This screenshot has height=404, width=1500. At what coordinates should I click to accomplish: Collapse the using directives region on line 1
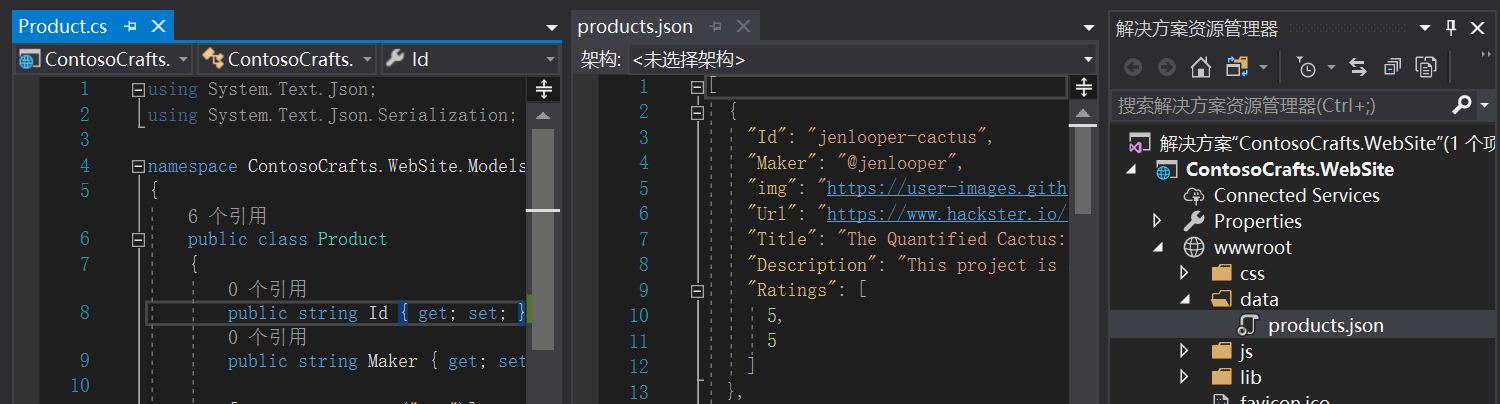pos(138,89)
